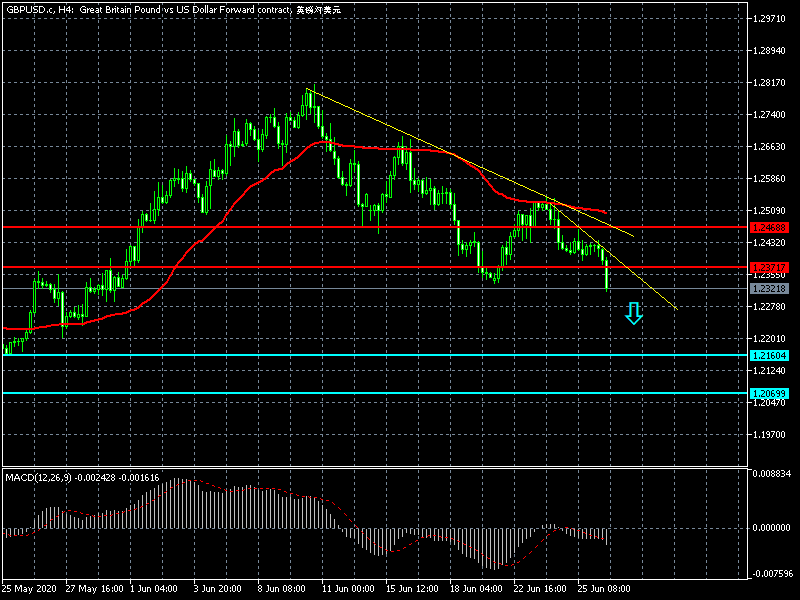Click the 1.26630 price axis value
The width and height of the screenshot is (800, 600).
point(769,147)
